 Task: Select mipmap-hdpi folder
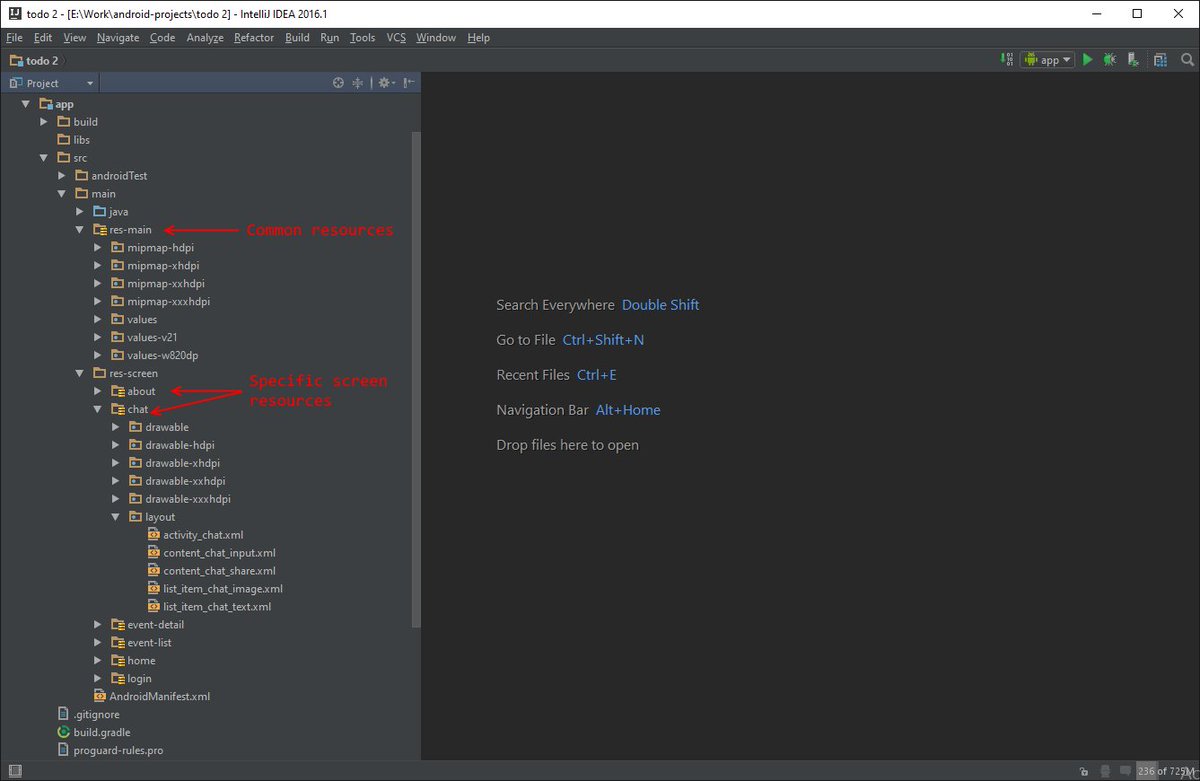(x=152, y=248)
